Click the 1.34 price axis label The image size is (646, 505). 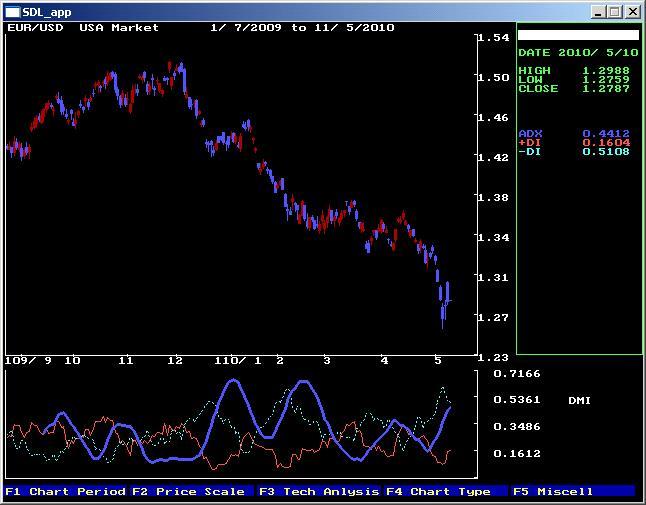(494, 238)
